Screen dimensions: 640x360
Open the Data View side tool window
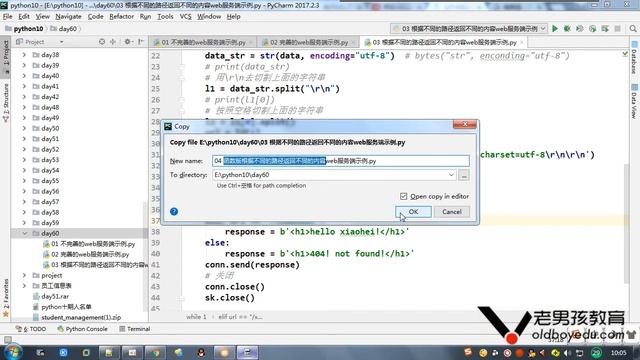[634, 101]
